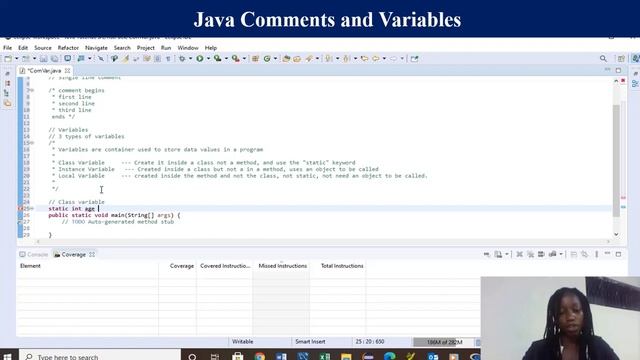The width and height of the screenshot is (640, 360).
Task: Open the Refactor menu
Action: tap(68, 48)
